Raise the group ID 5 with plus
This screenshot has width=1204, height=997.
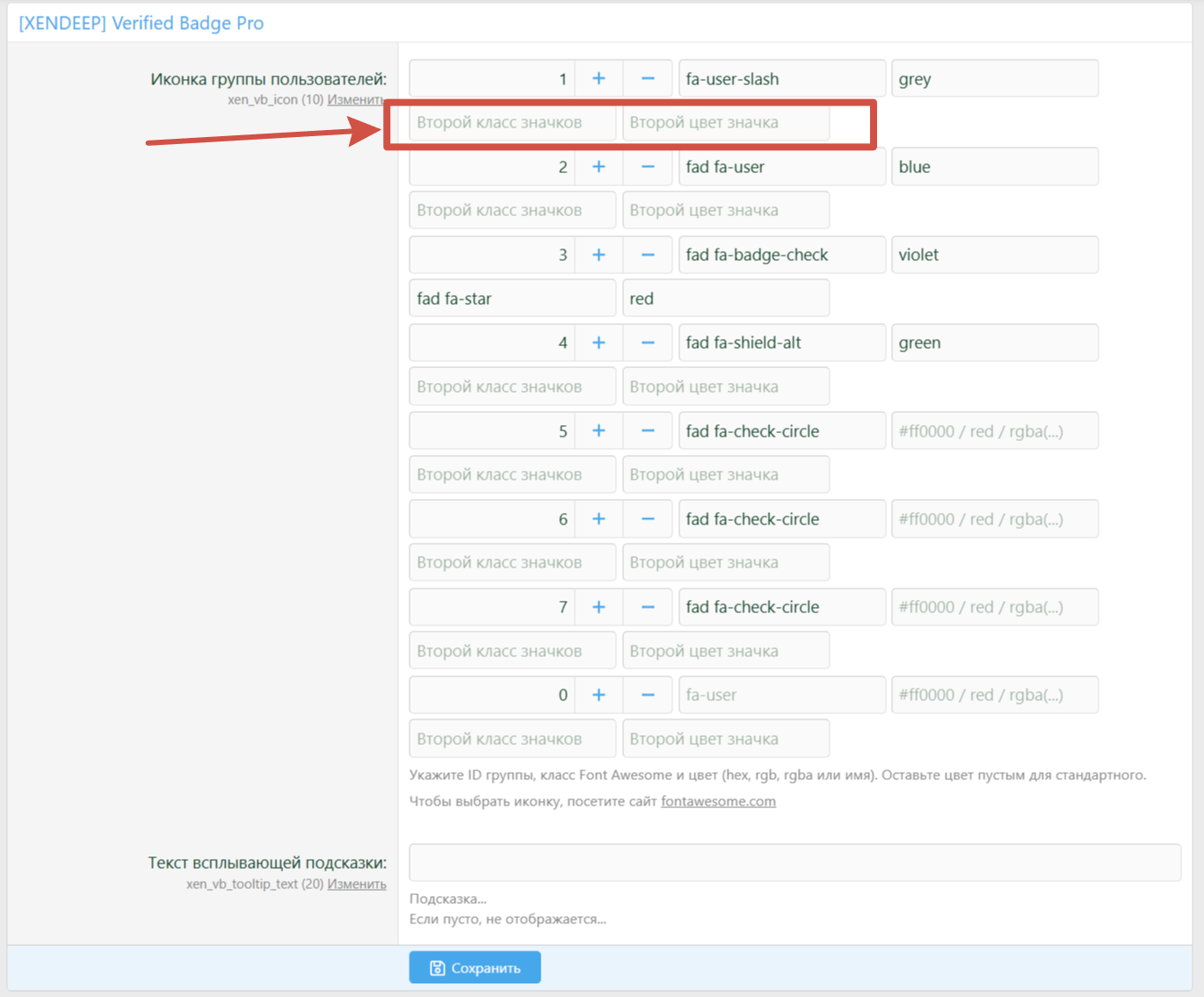point(598,431)
